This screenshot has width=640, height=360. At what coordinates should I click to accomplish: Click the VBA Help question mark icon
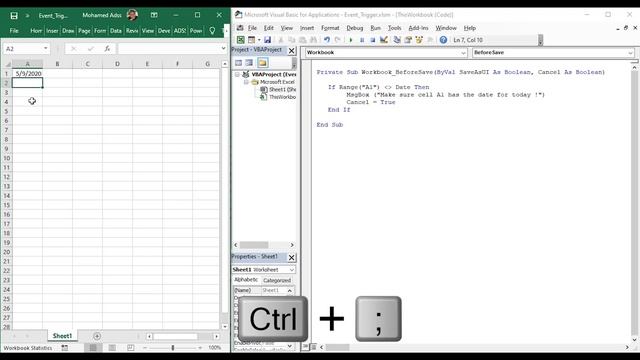click(x=443, y=40)
